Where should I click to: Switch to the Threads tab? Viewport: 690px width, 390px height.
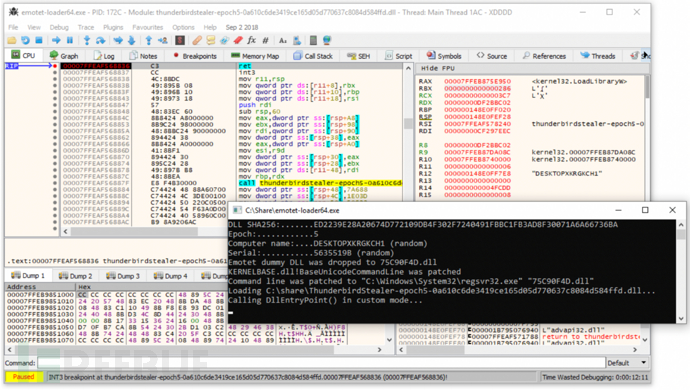pos(598,56)
